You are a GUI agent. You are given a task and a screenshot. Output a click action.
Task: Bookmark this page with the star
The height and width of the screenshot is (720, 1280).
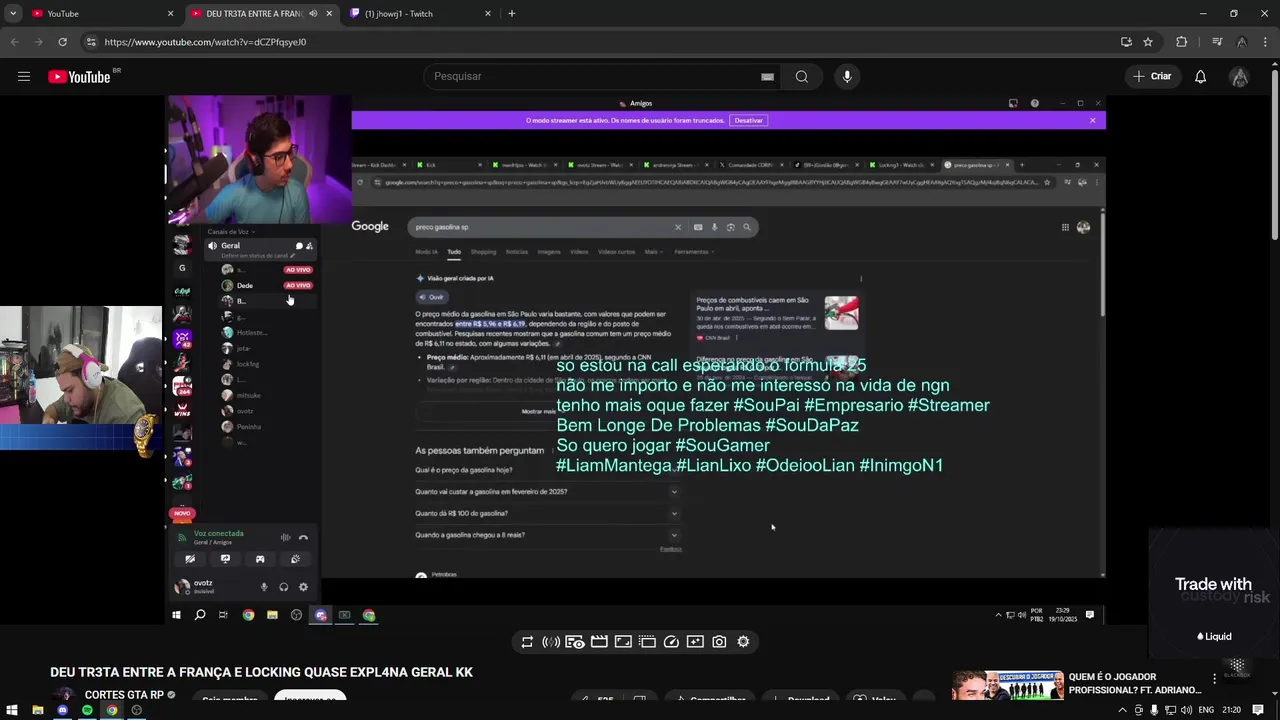pyautogui.click(x=1148, y=42)
